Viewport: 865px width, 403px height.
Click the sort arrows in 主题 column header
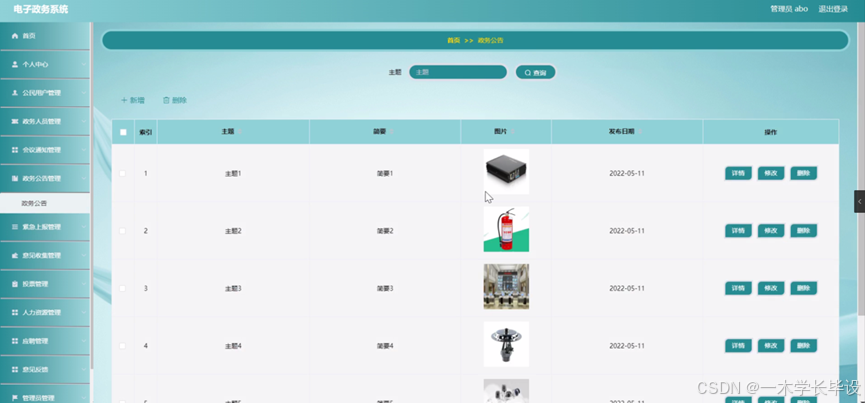click(239, 132)
